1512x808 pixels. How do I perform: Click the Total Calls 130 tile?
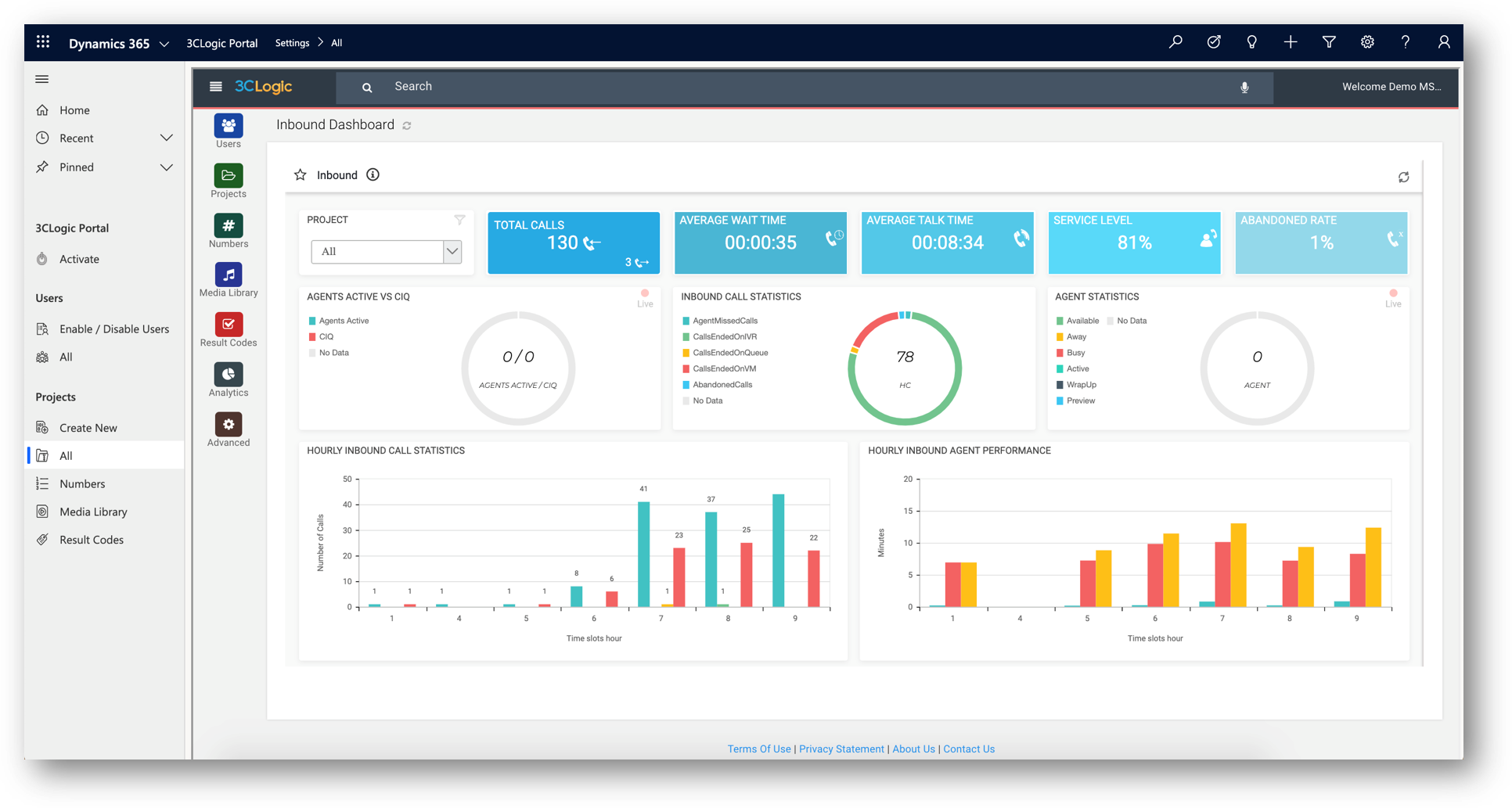pyautogui.click(x=574, y=242)
